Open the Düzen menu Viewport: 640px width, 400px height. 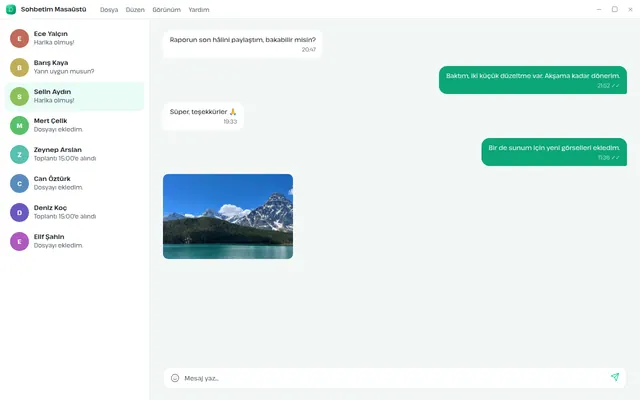coord(135,10)
